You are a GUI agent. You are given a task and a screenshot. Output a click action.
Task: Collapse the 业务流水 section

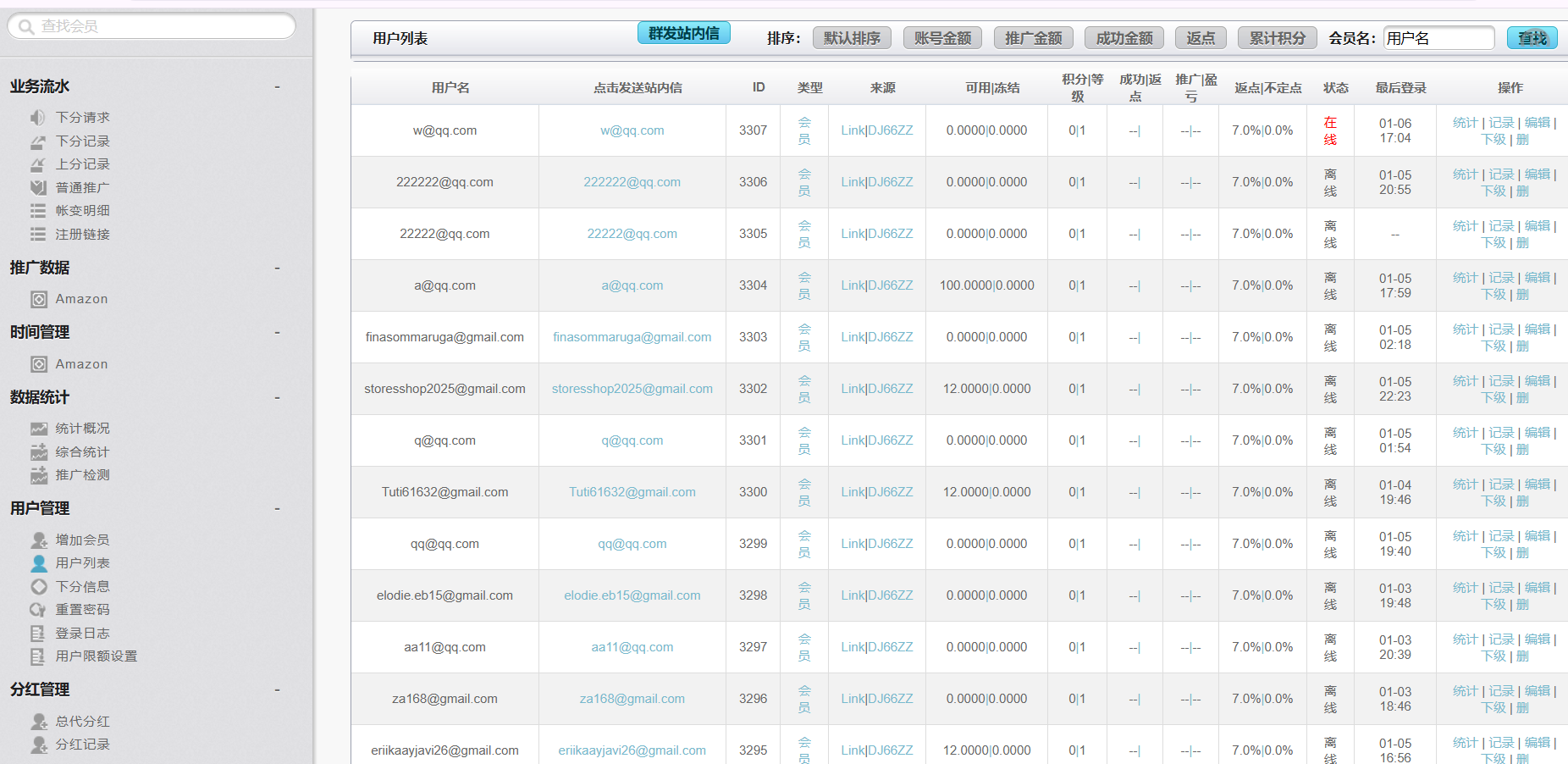[x=277, y=87]
